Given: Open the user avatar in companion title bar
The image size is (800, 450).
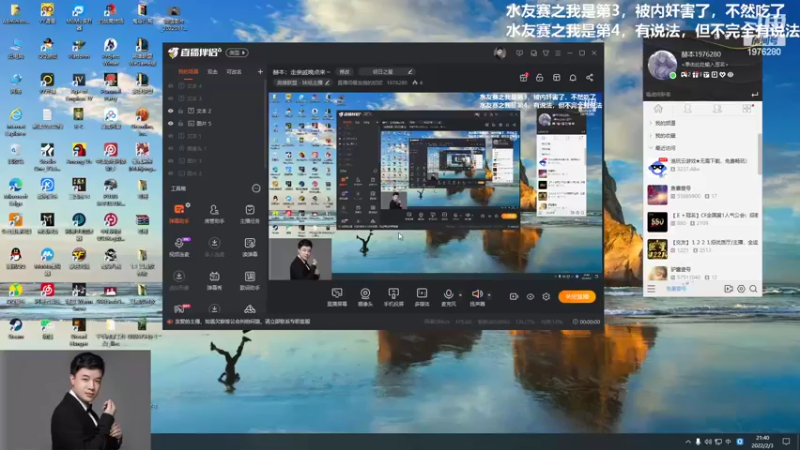Looking at the screenshot, I should (499, 53).
